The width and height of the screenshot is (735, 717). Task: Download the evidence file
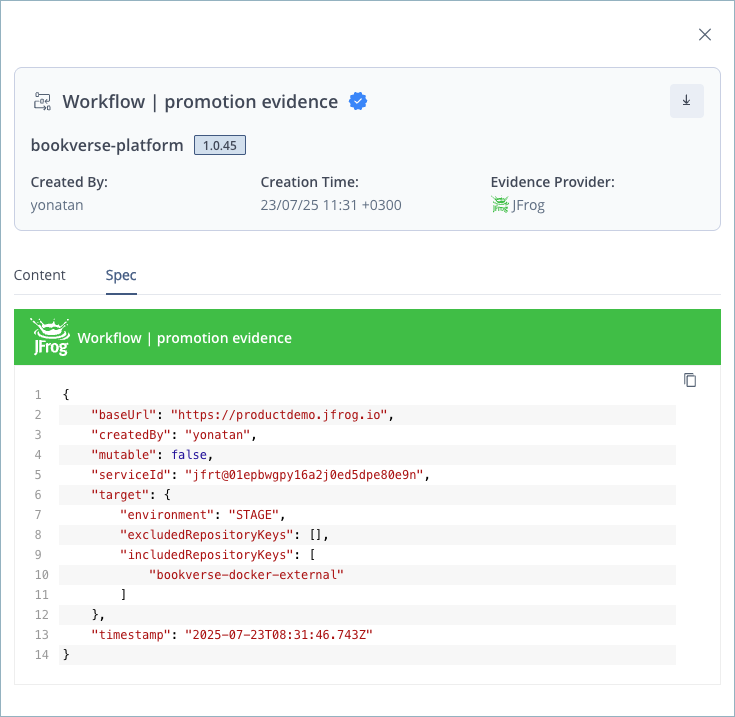[x=686, y=101]
